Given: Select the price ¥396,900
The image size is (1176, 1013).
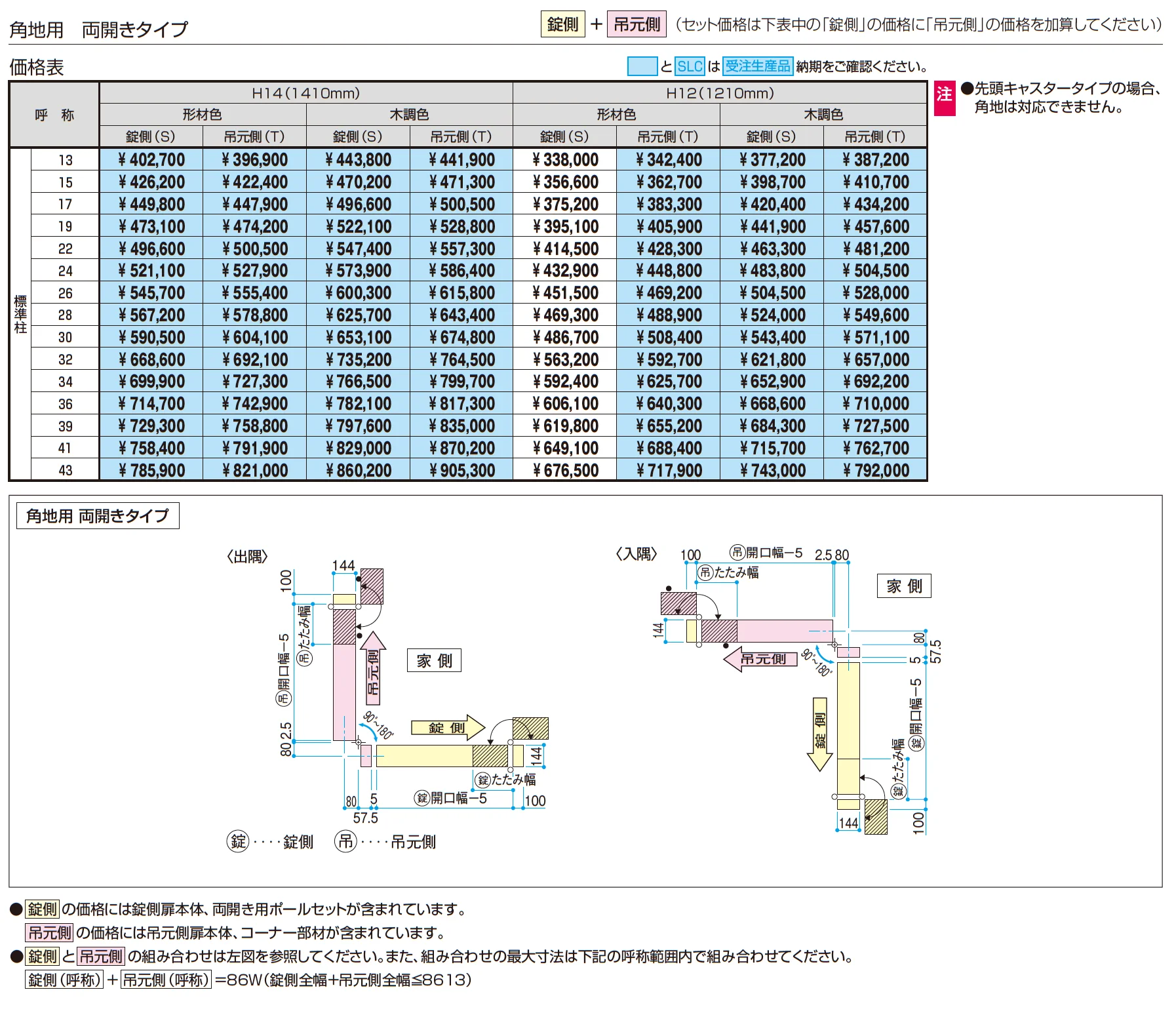Looking at the screenshot, I should [255, 160].
